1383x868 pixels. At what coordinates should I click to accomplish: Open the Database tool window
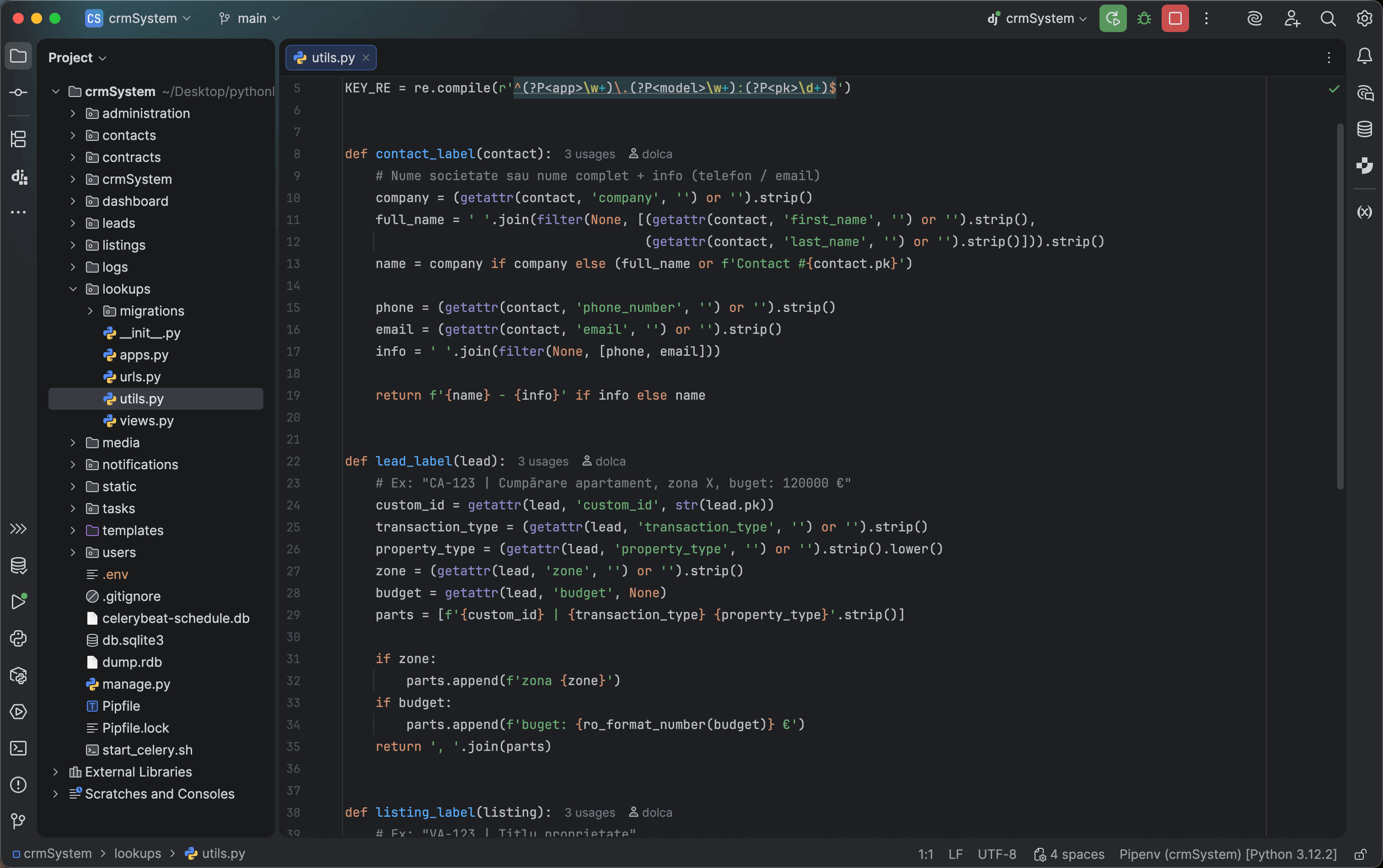click(x=1365, y=129)
